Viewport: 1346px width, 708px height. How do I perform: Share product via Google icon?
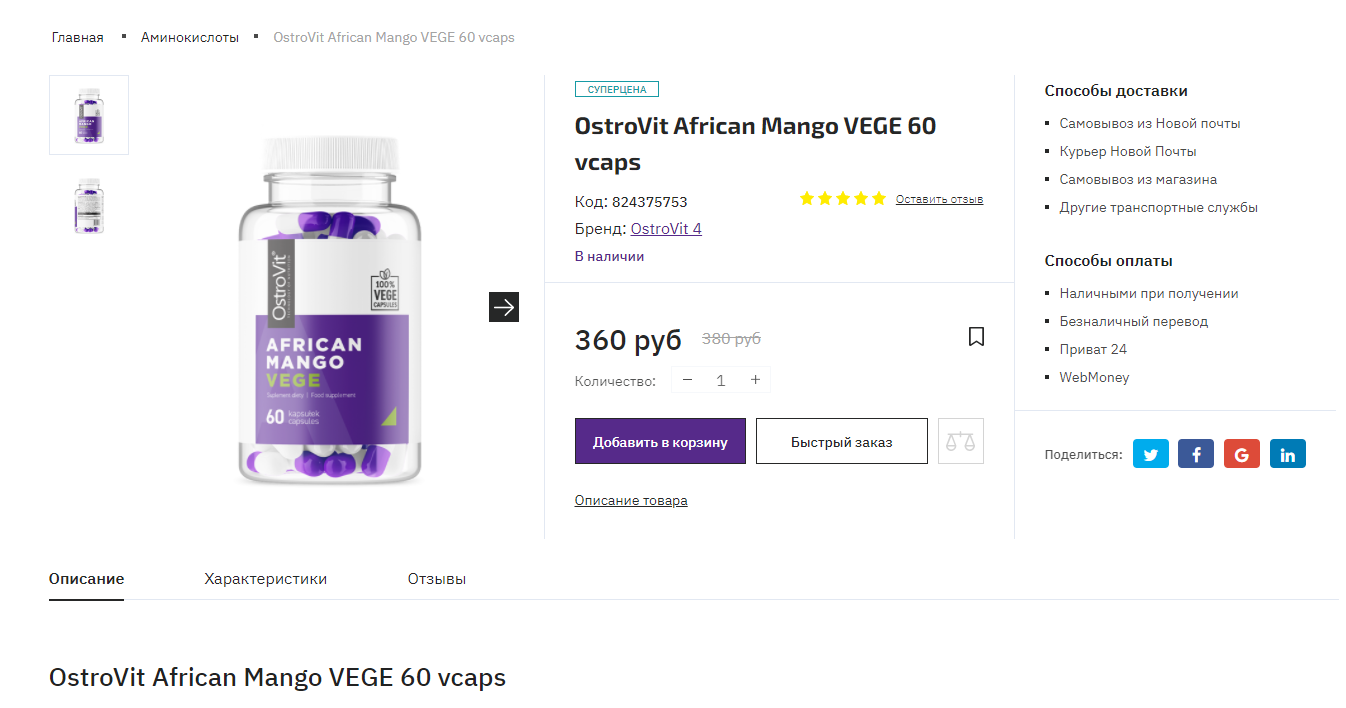(1241, 454)
